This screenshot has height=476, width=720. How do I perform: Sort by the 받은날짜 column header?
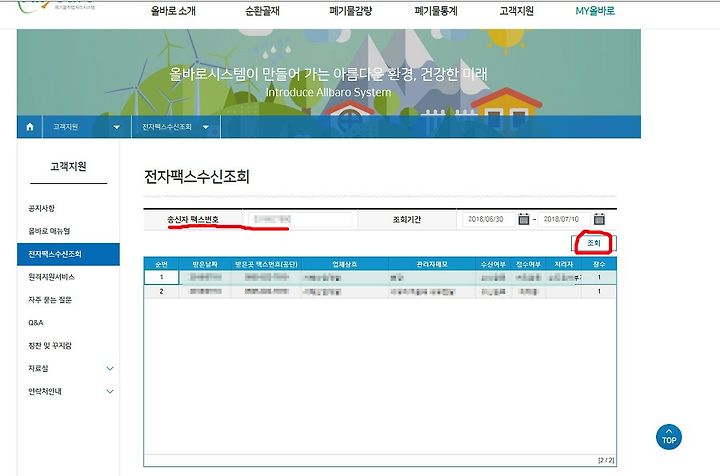tap(205, 264)
